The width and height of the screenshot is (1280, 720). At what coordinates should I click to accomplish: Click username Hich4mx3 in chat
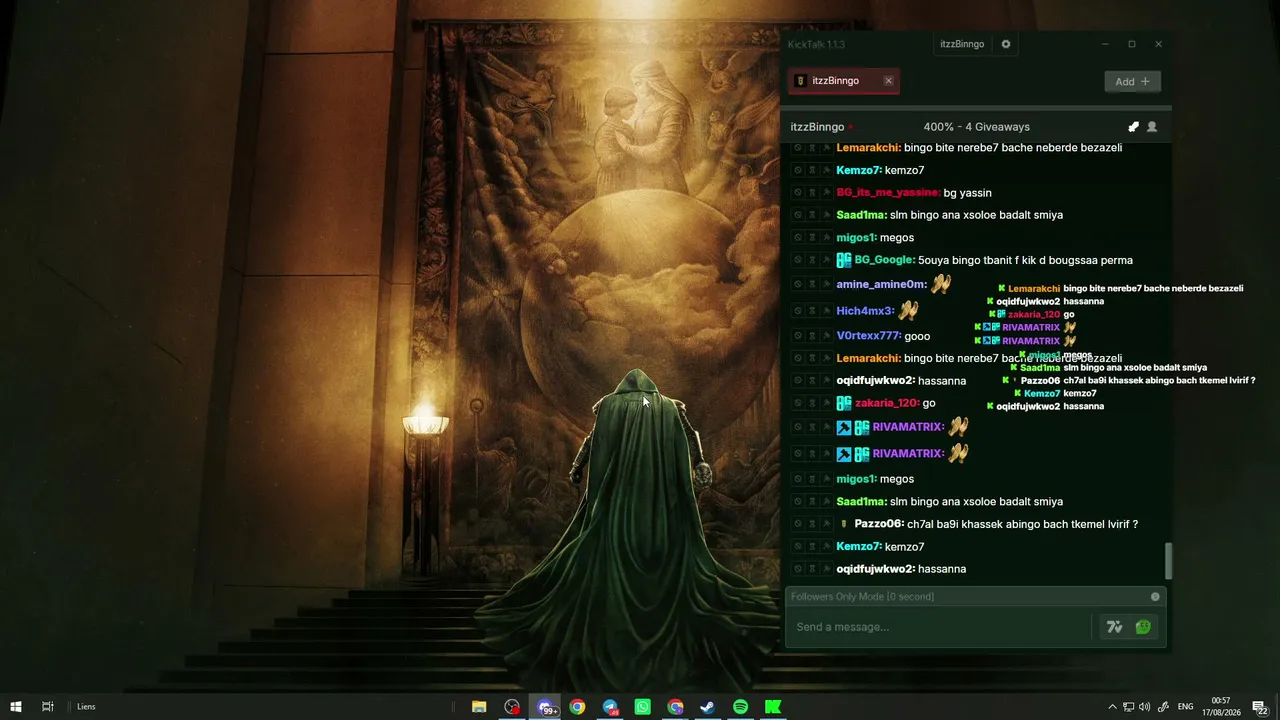(x=865, y=311)
